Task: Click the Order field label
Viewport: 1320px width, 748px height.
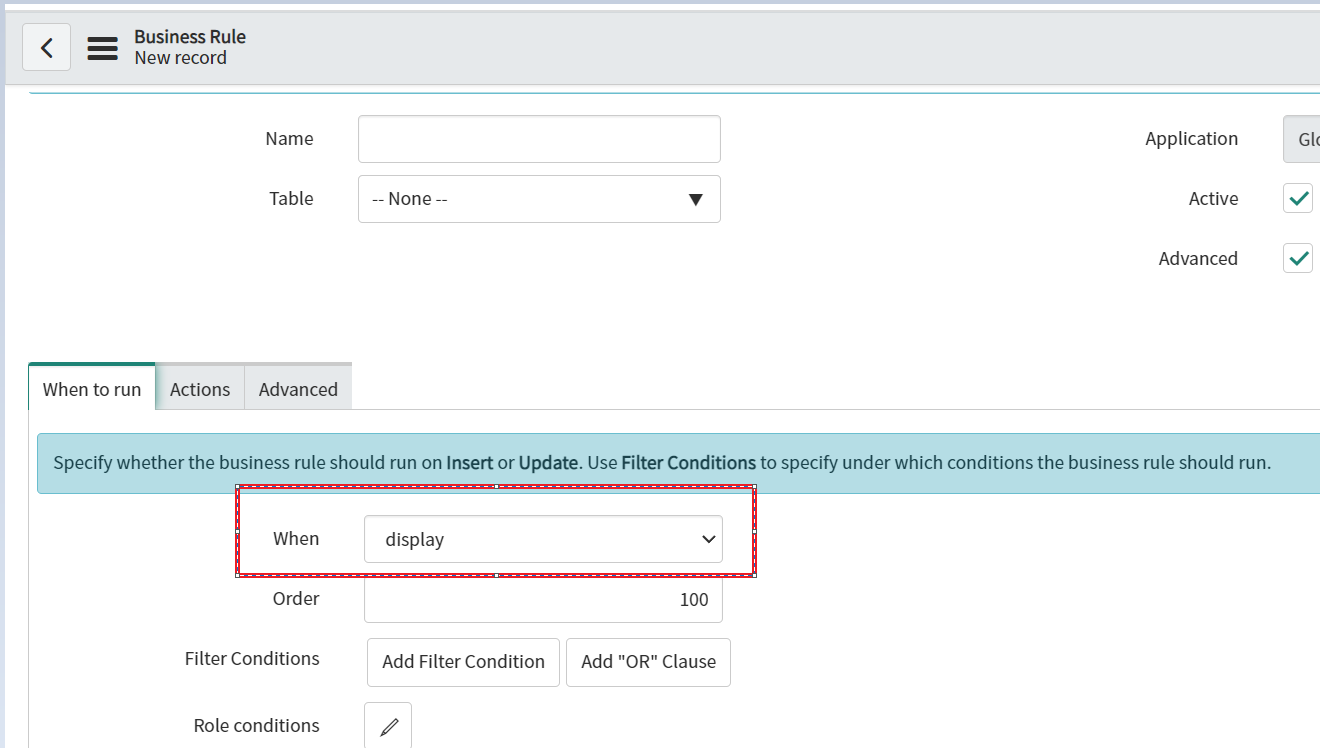Action: point(296,599)
